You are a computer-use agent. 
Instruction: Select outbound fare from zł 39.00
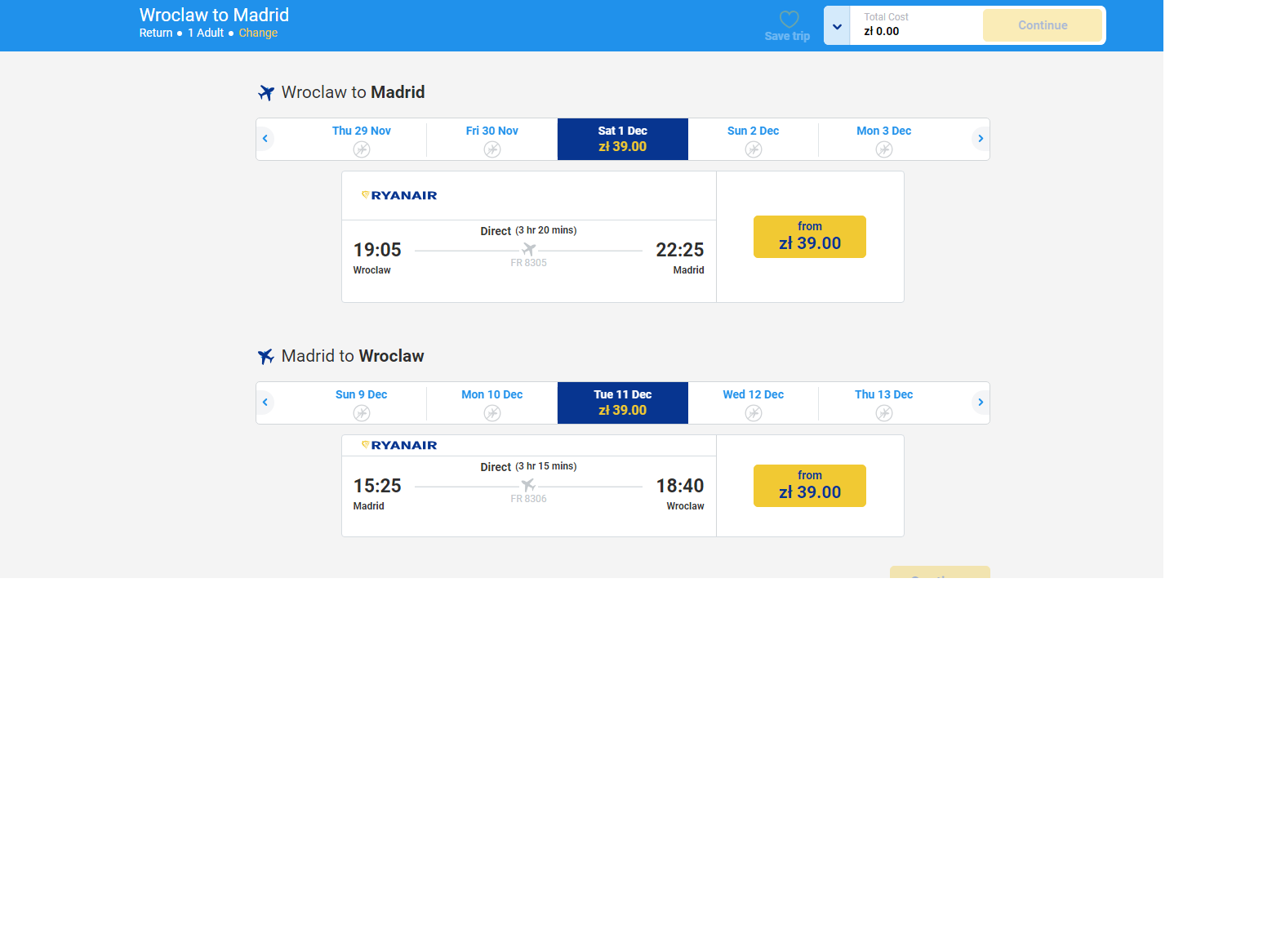[810, 237]
